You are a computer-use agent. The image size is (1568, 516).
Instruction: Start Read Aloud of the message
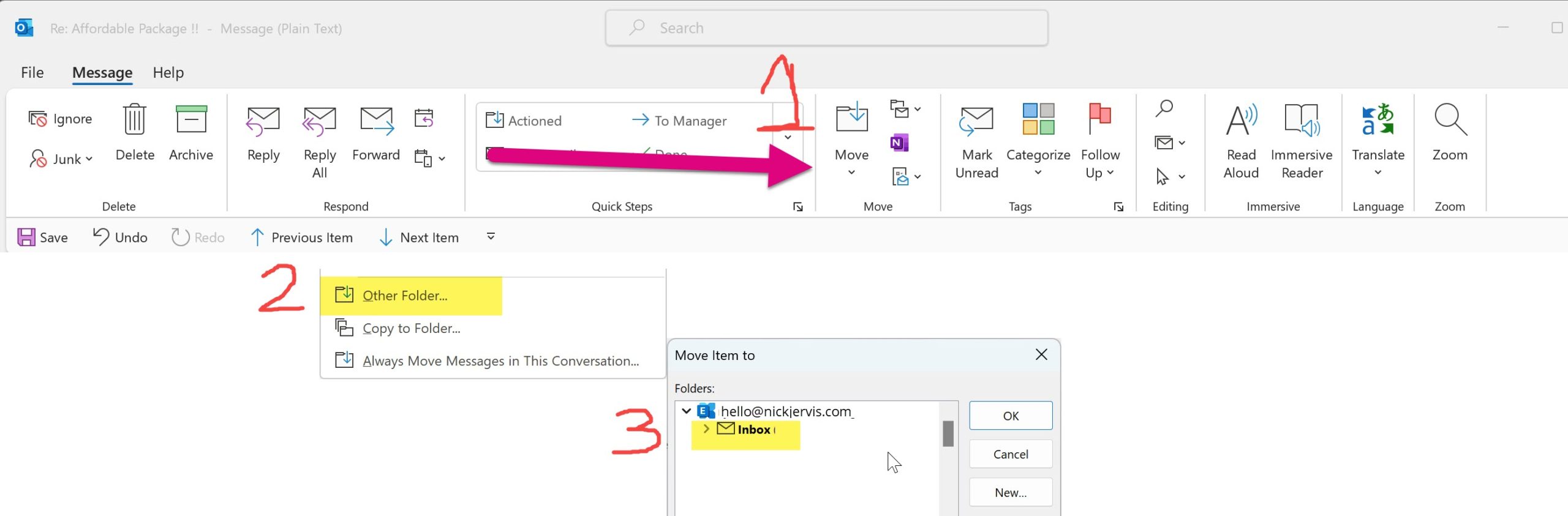click(x=1240, y=120)
